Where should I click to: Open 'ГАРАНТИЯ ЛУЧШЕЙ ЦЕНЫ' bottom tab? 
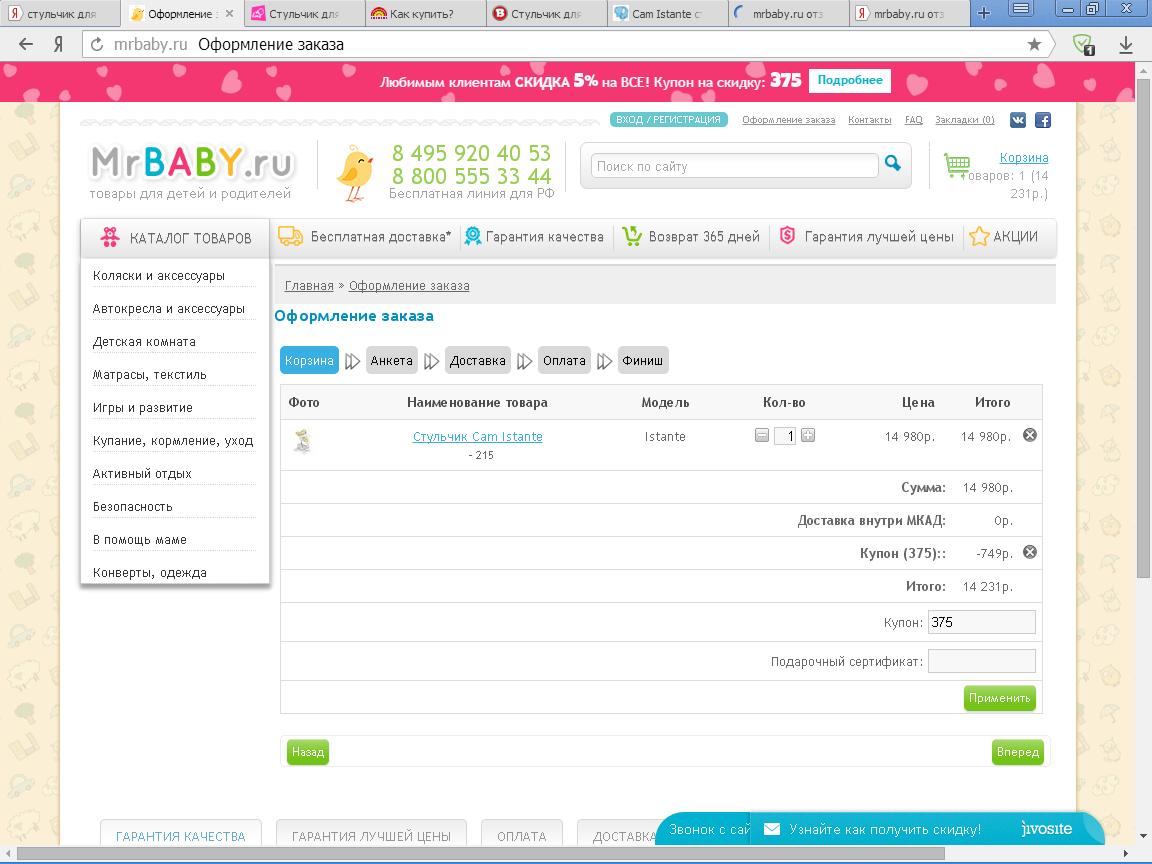(x=371, y=835)
